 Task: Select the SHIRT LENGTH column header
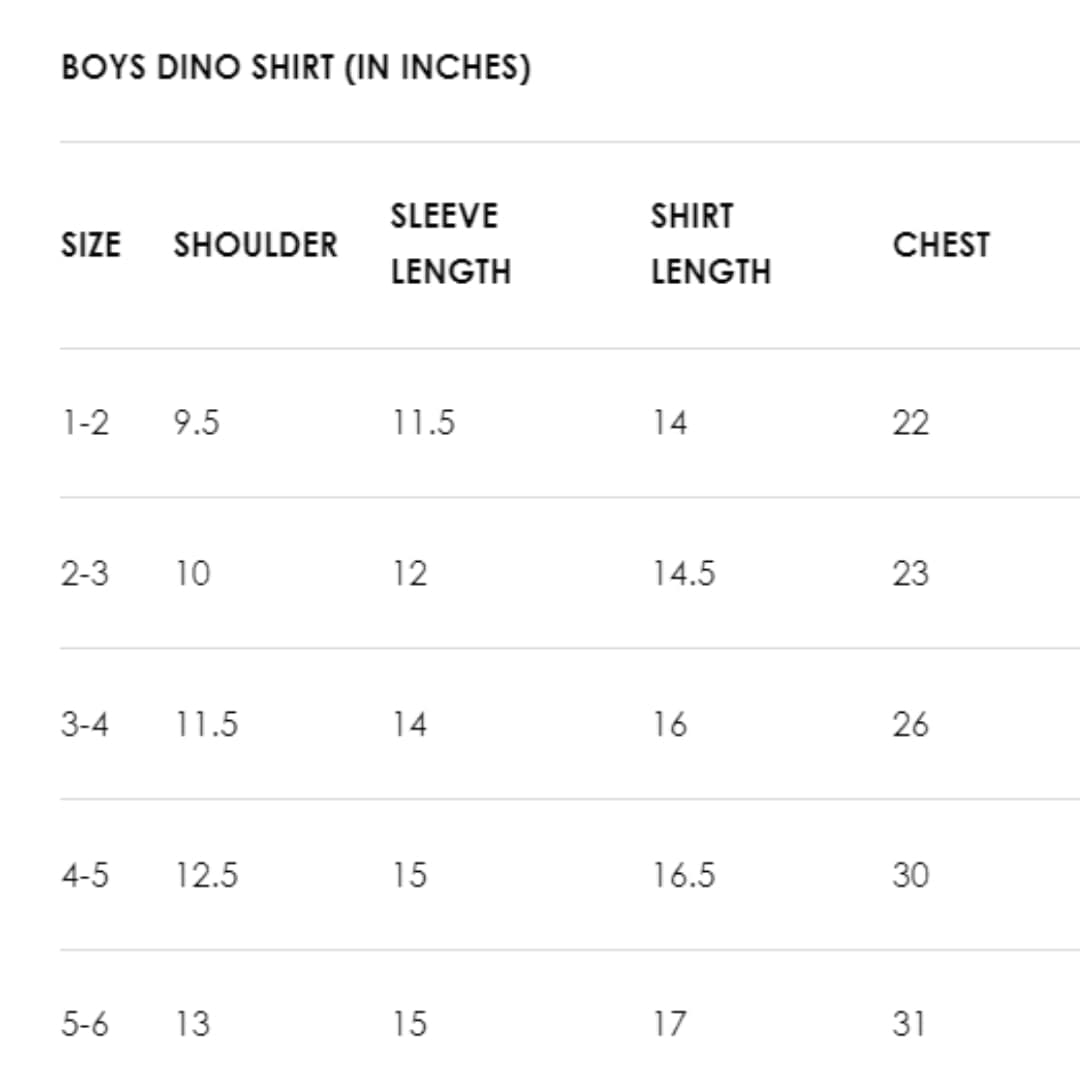pos(711,244)
